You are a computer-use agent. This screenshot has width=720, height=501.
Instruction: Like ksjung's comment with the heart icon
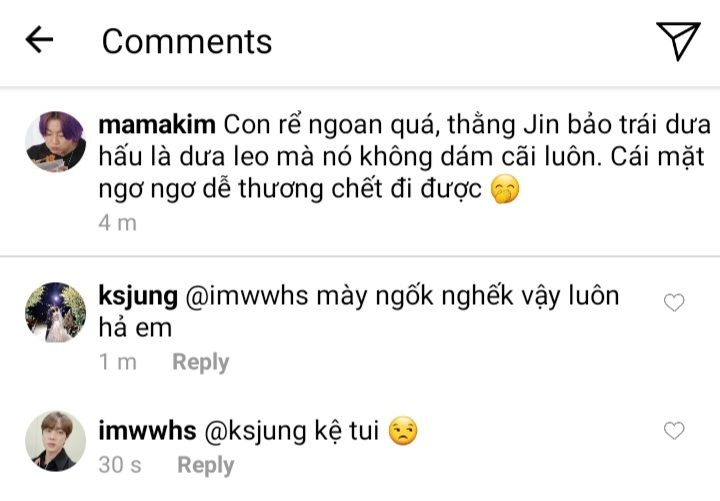674,302
